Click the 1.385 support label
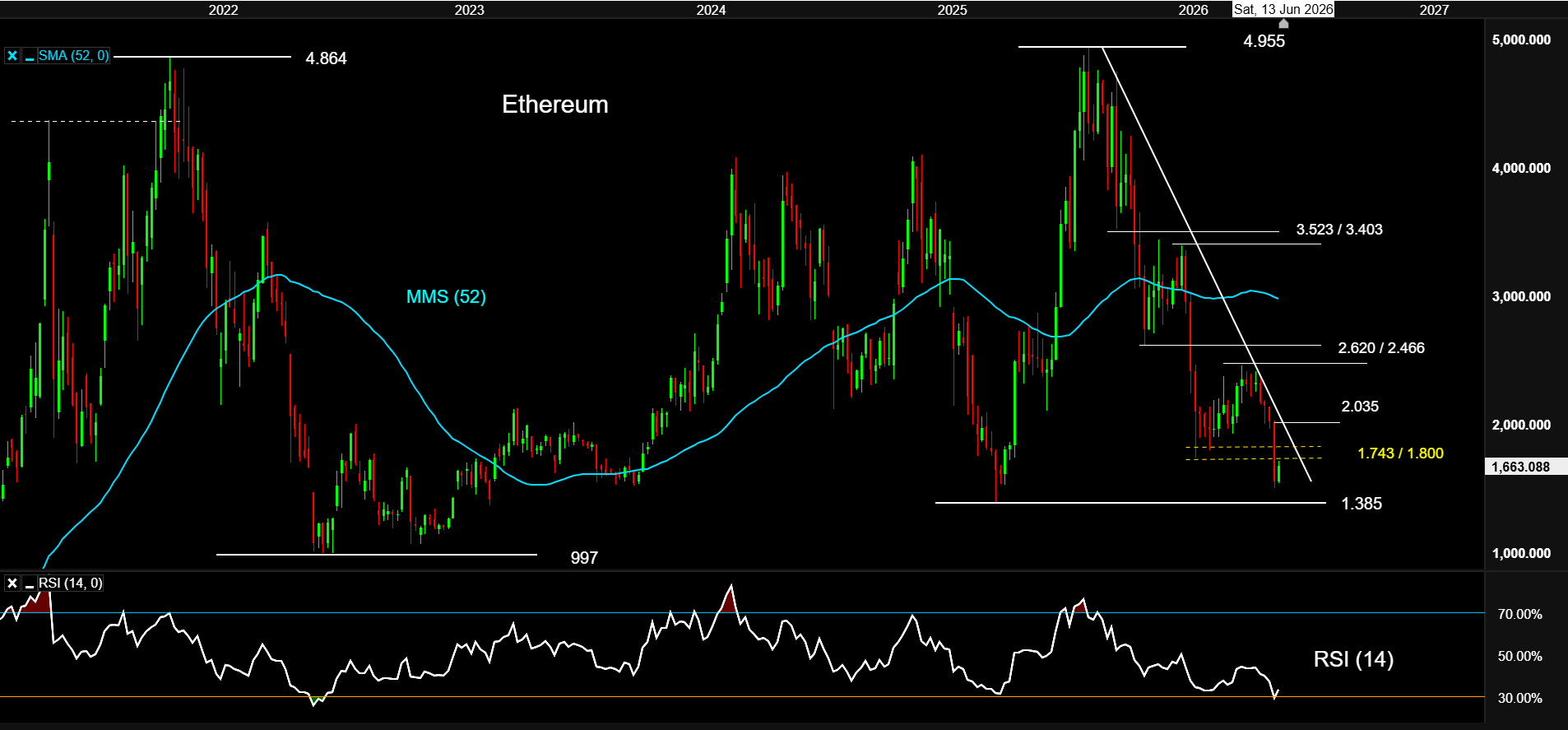 click(x=1362, y=504)
